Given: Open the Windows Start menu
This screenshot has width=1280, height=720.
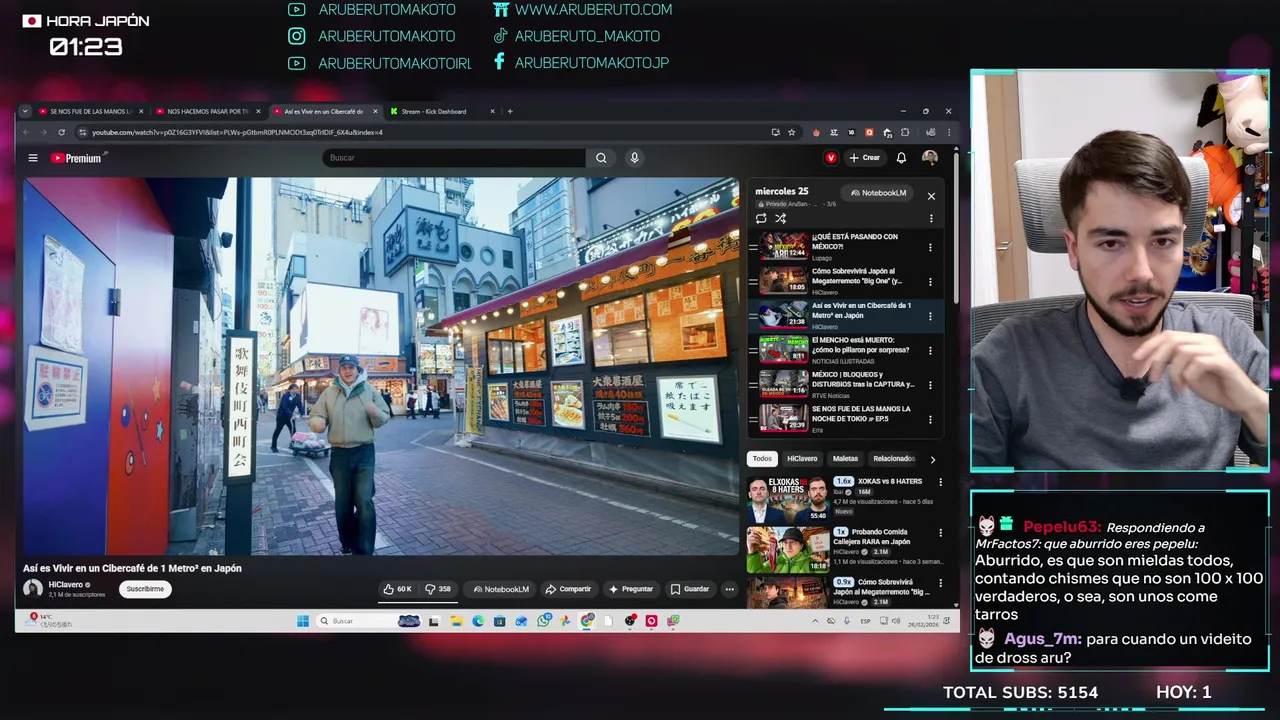Looking at the screenshot, I should (x=302, y=621).
